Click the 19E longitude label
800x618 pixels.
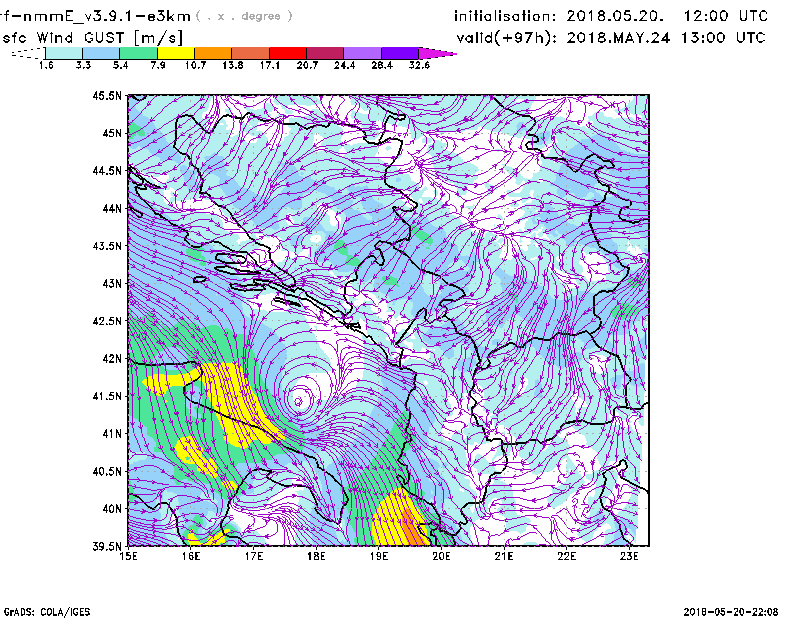[x=379, y=556]
